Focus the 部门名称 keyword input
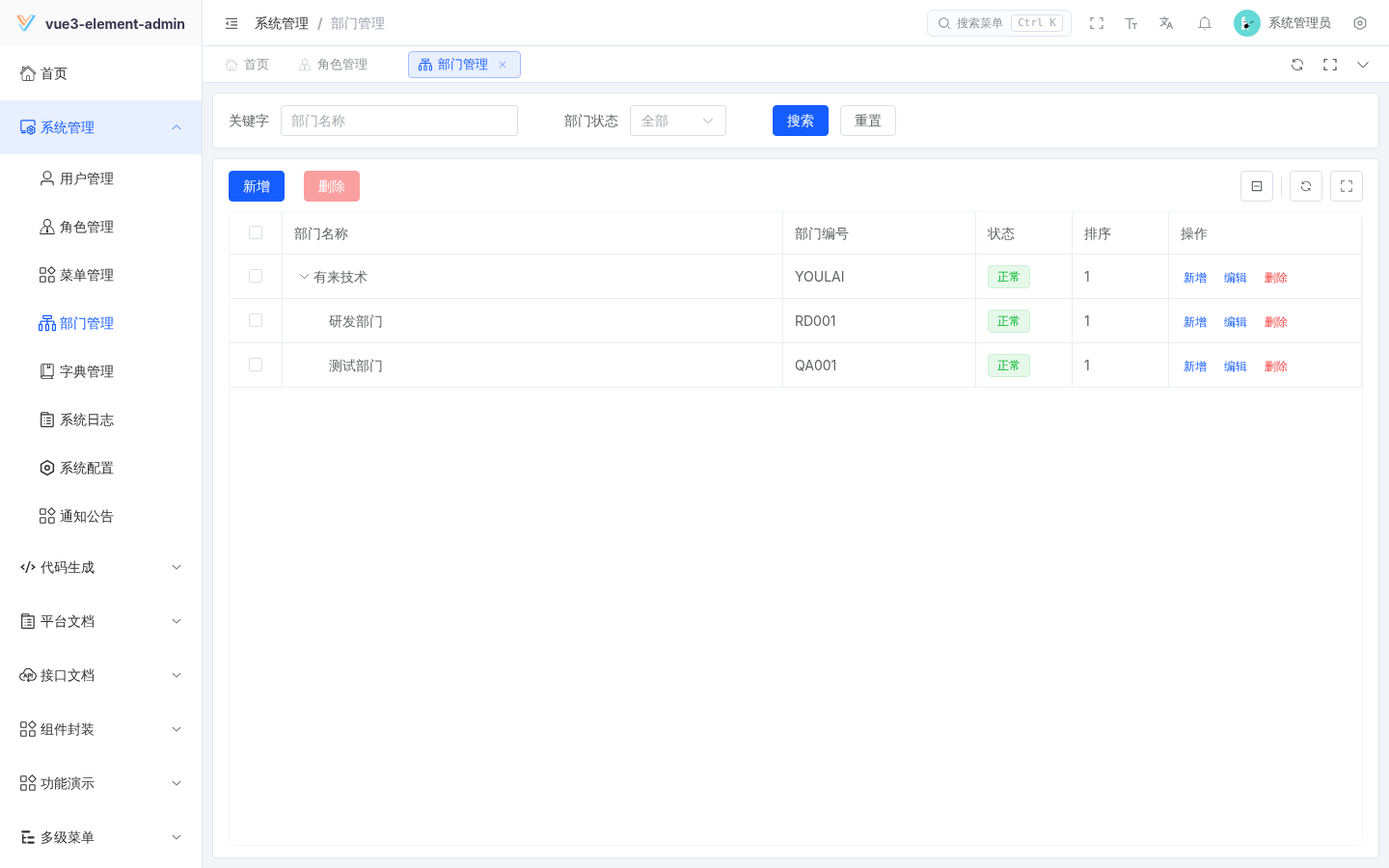The width and height of the screenshot is (1389, 868). (x=399, y=121)
